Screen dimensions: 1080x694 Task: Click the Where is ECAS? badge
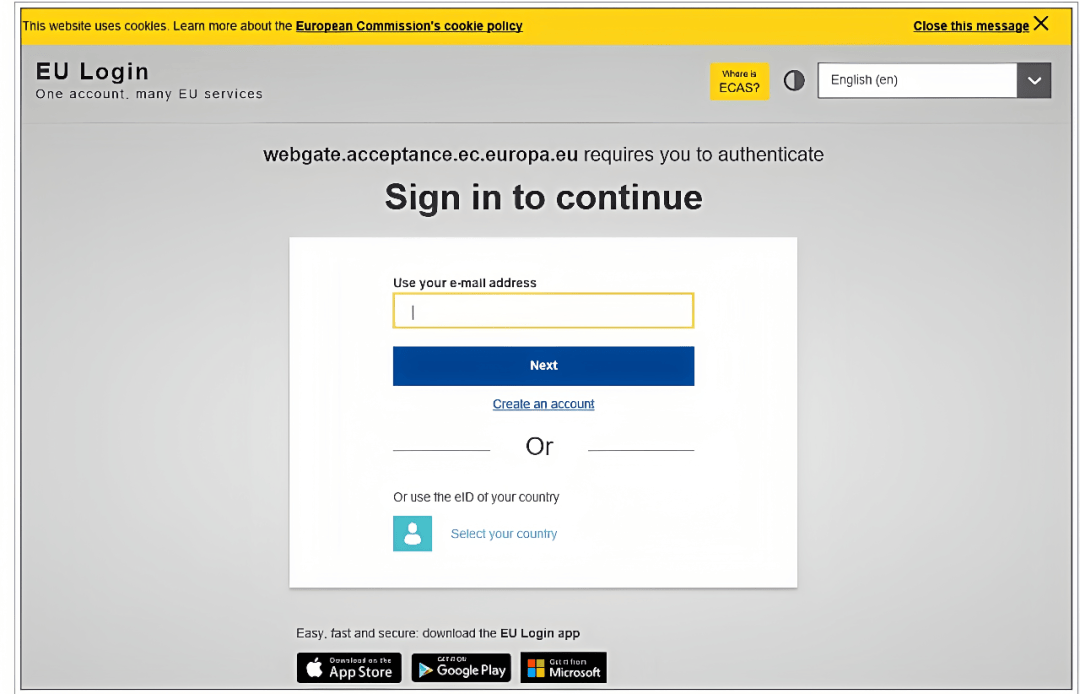[x=739, y=81]
